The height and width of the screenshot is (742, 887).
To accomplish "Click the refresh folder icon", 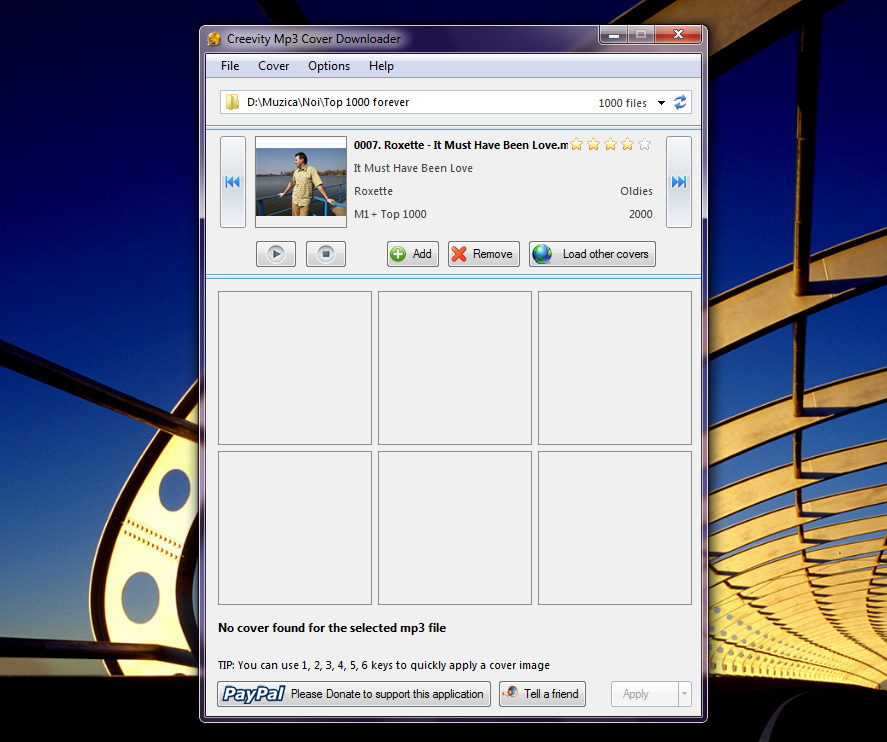I will [680, 102].
